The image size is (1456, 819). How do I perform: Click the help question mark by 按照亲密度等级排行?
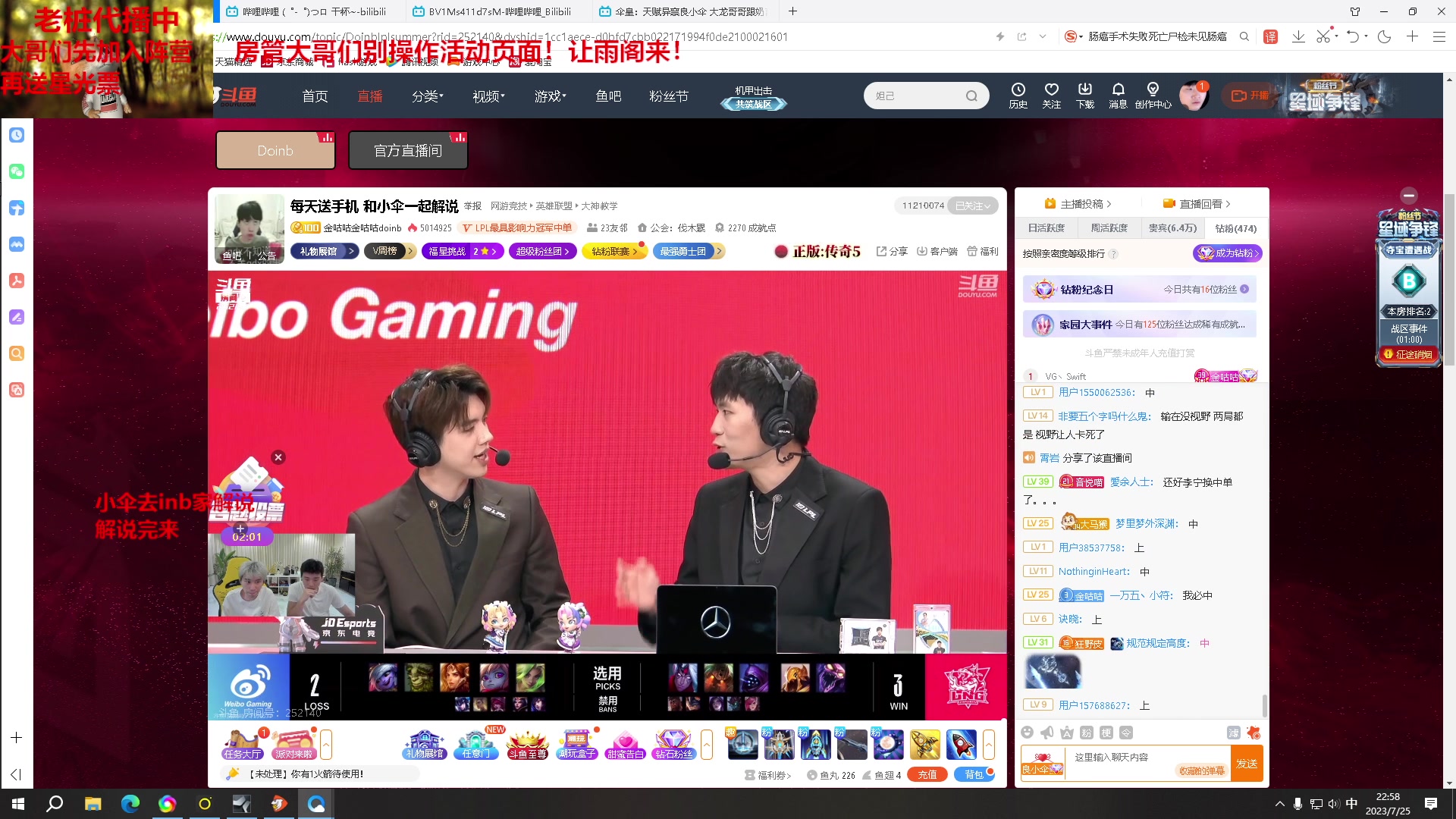coord(1113,254)
